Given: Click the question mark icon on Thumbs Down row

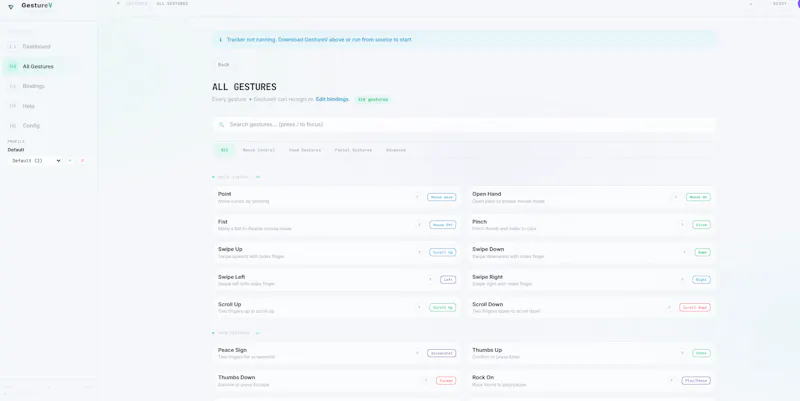Looking at the screenshot, I should pyautogui.click(x=426, y=381).
